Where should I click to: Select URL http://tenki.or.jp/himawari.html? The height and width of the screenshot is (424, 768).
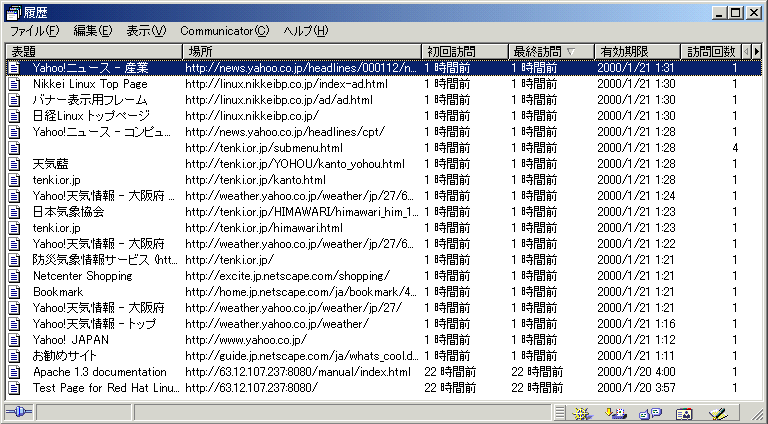(264, 228)
